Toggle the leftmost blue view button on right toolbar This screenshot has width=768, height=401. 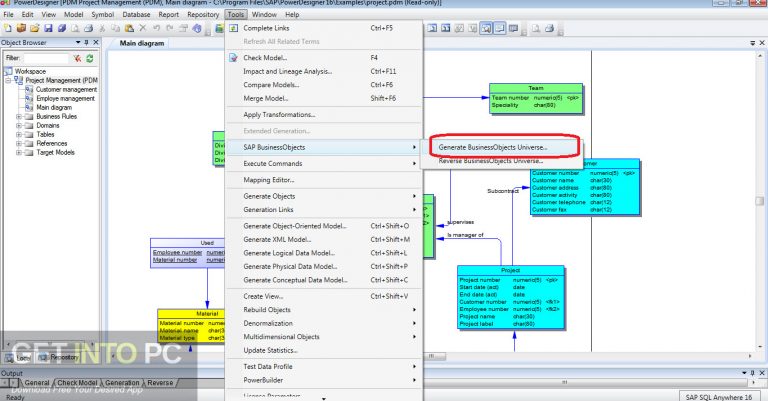coord(432,28)
